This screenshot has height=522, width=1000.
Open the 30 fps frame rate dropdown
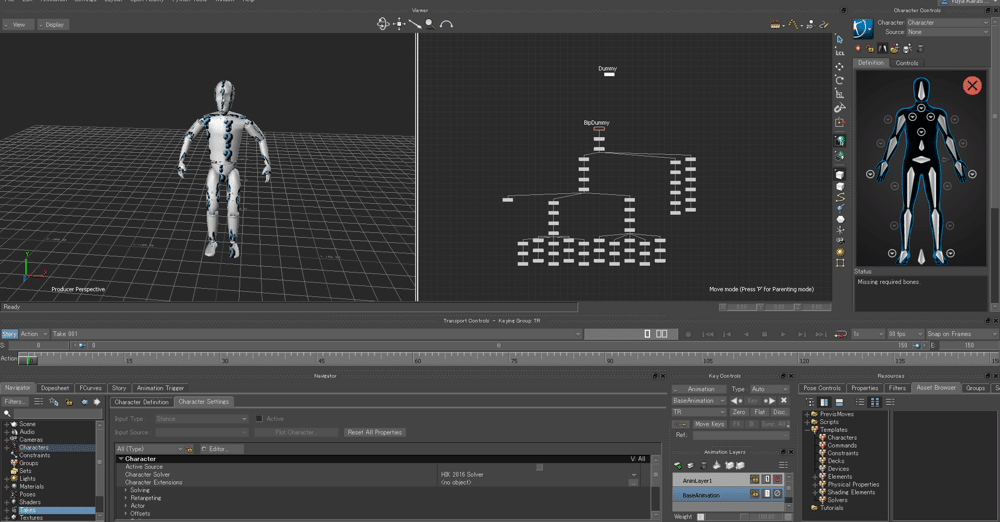coord(905,334)
